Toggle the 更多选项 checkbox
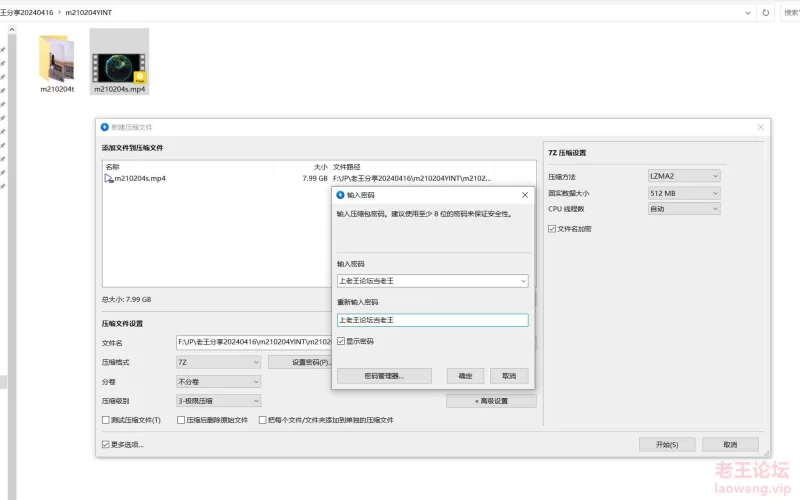This screenshot has height=500, width=800. click(106, 444)
